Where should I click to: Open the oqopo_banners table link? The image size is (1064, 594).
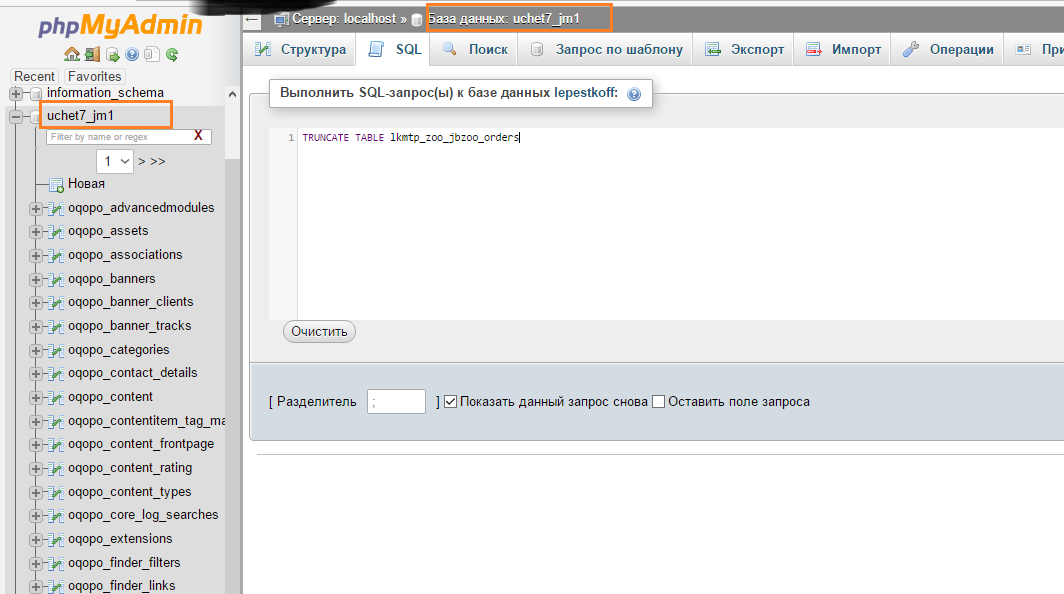coord(111,278)
